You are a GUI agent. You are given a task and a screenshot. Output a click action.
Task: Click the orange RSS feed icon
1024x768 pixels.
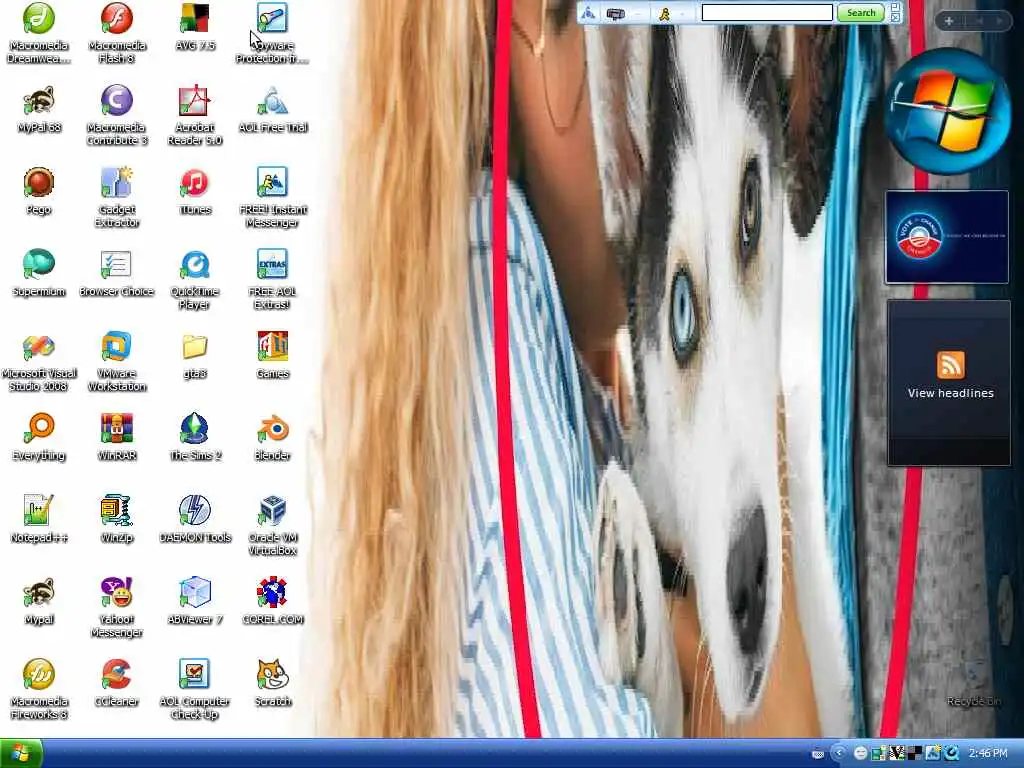(950, 364)
